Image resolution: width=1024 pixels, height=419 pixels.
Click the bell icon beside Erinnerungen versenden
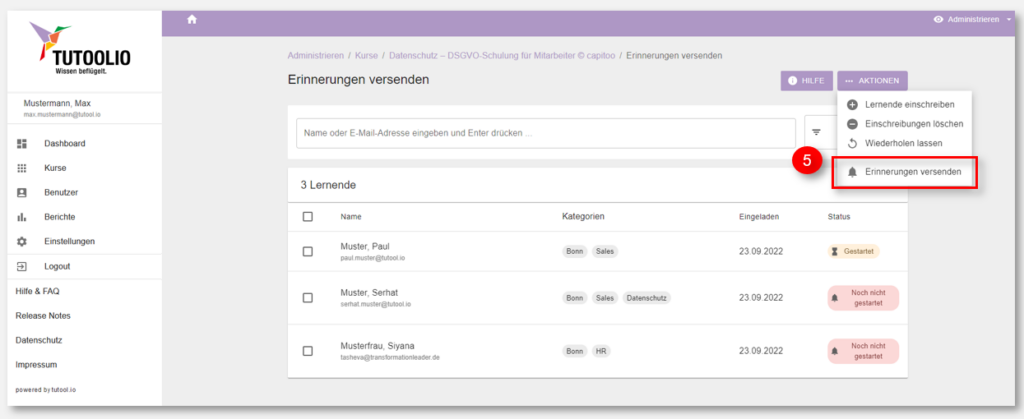click(852, 172)
